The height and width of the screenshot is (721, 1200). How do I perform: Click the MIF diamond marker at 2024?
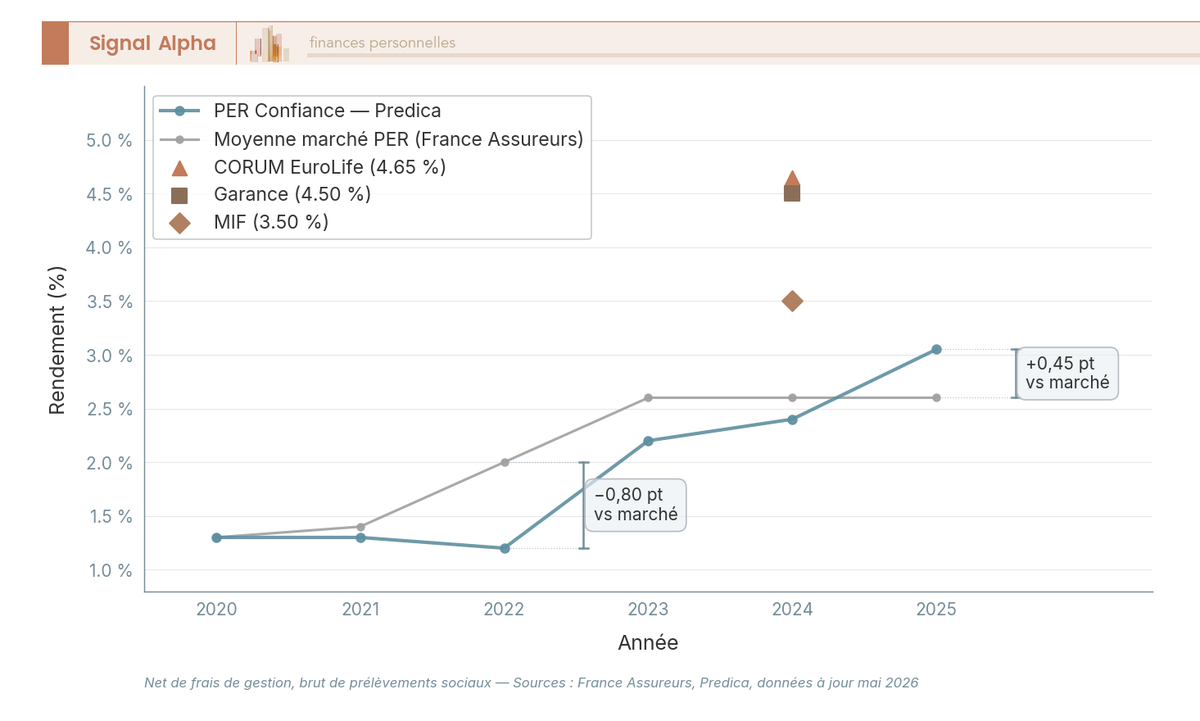pyautogui.click(x=792, y=301)
